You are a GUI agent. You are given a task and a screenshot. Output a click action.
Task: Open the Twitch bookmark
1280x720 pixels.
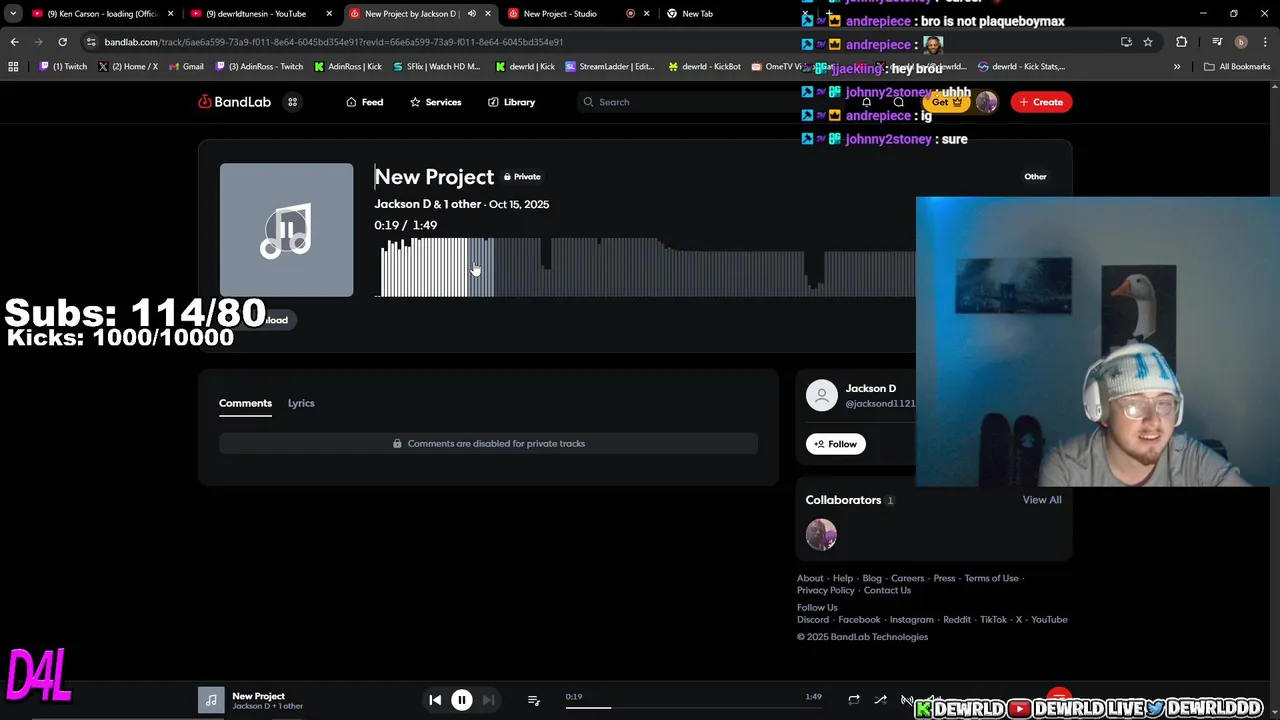tap(63, 67)
